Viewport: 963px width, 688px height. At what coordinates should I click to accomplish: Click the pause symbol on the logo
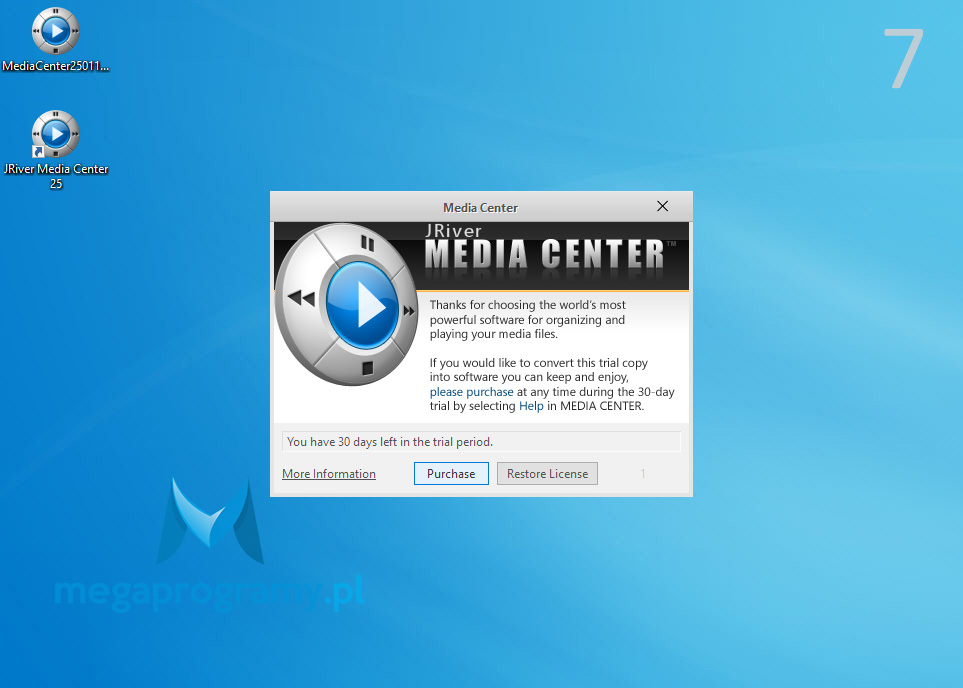(367, 243)
